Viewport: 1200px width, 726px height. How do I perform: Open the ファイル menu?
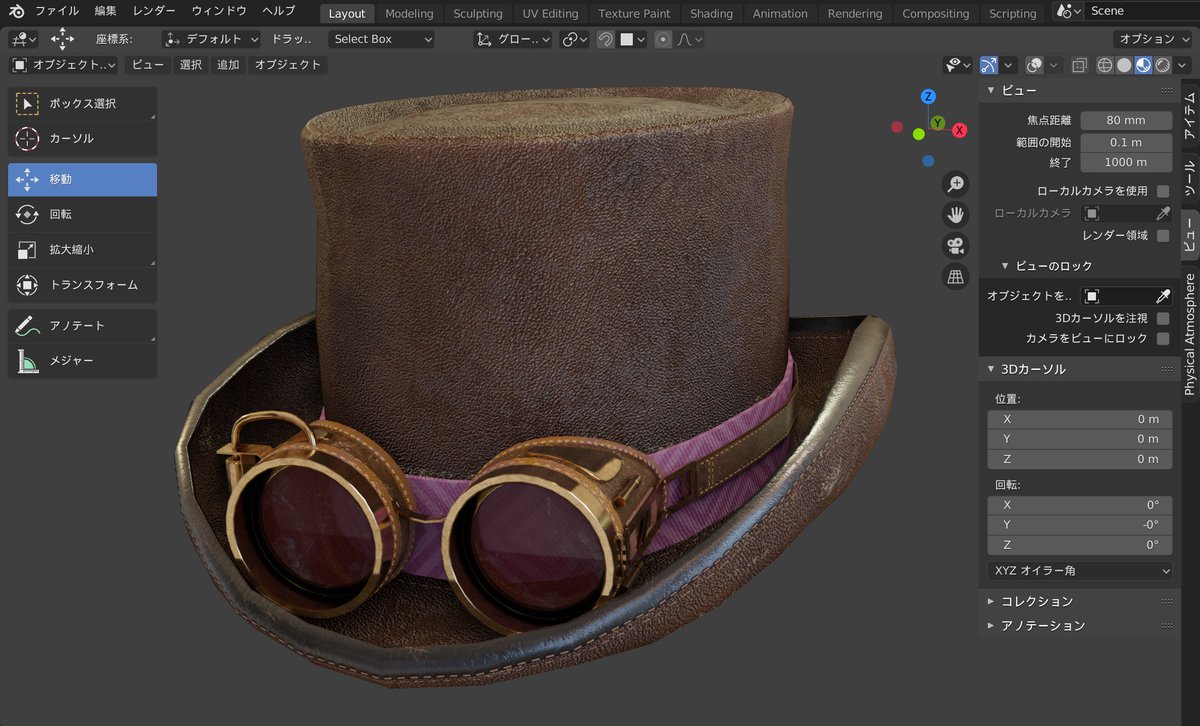[x=56, y=11]
